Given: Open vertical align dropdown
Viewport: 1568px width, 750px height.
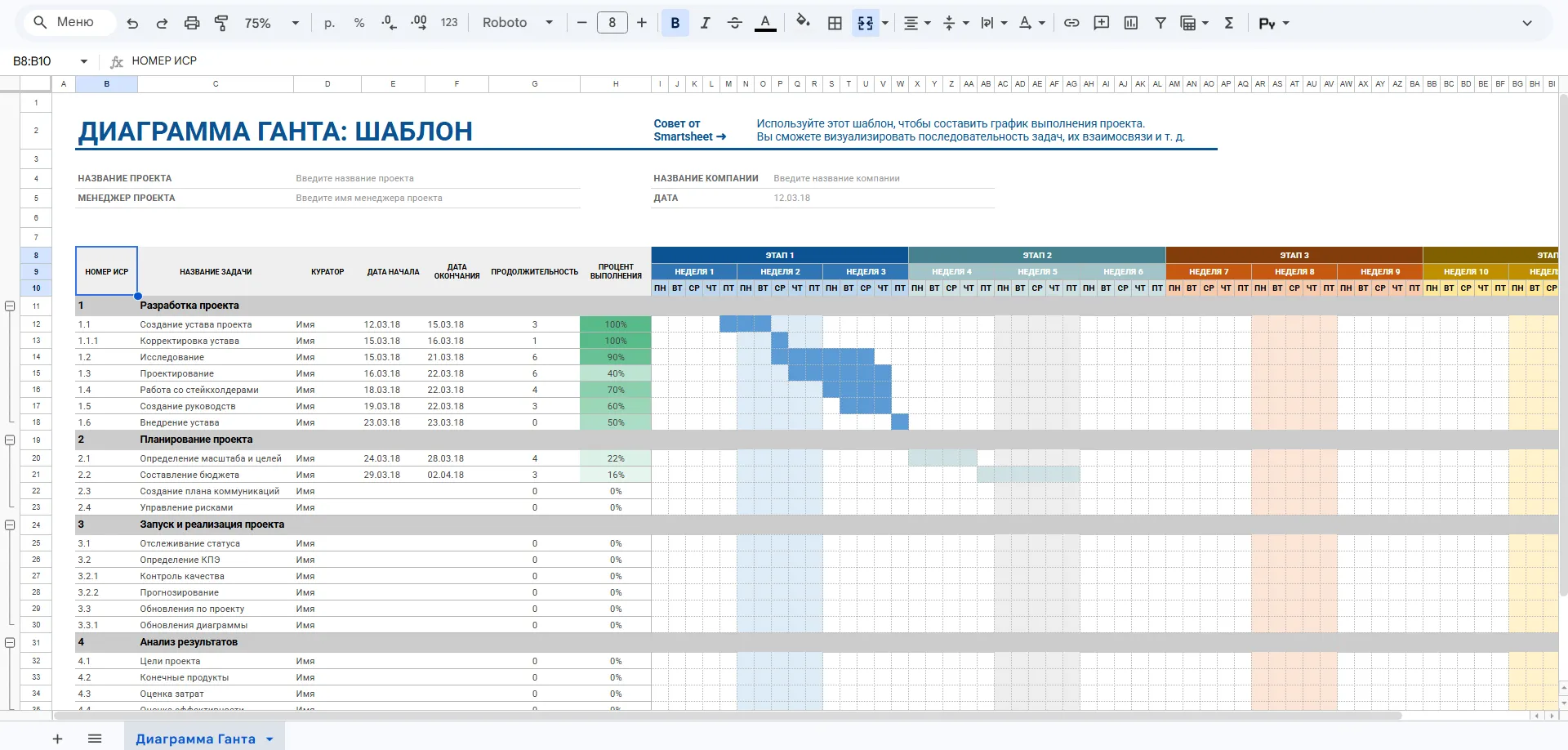Looking at the screenshot, I should pos(955,23).
